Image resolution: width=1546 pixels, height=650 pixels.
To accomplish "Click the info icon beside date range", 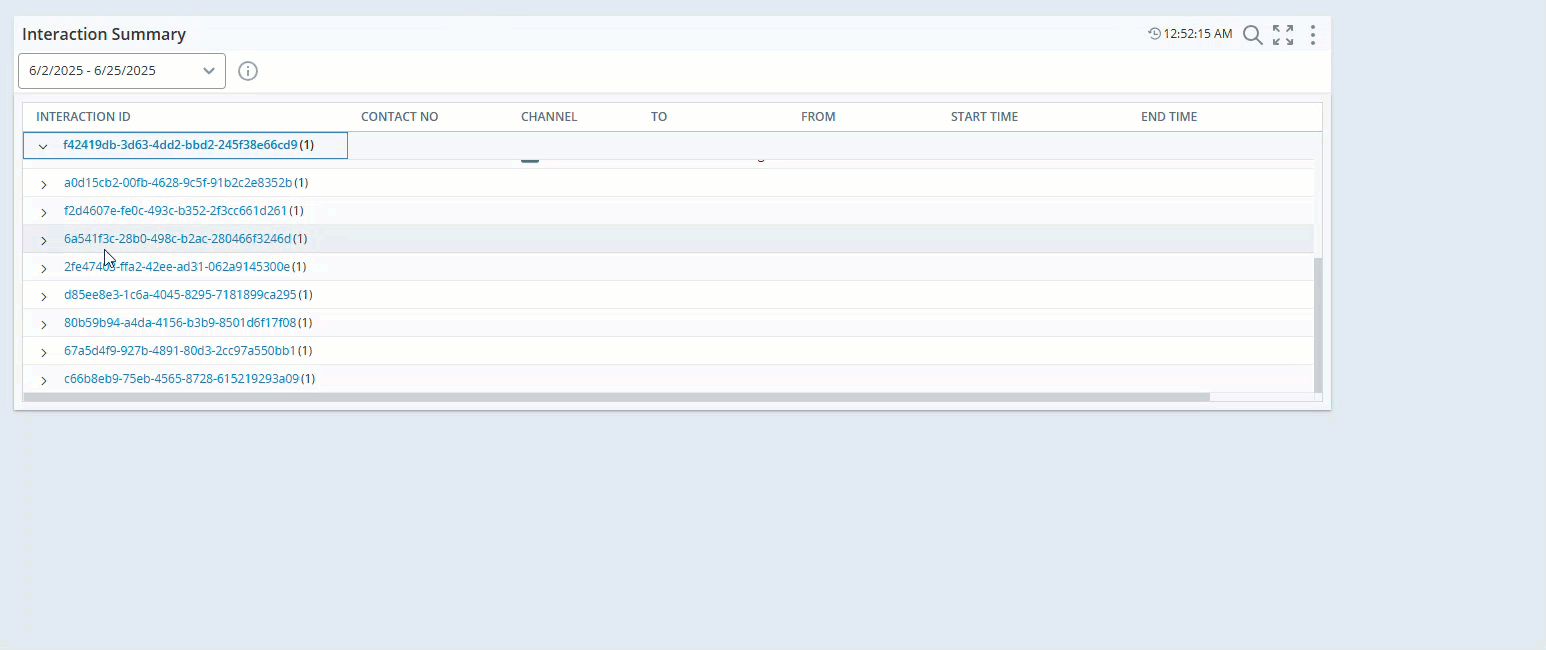I will [248, 71].
